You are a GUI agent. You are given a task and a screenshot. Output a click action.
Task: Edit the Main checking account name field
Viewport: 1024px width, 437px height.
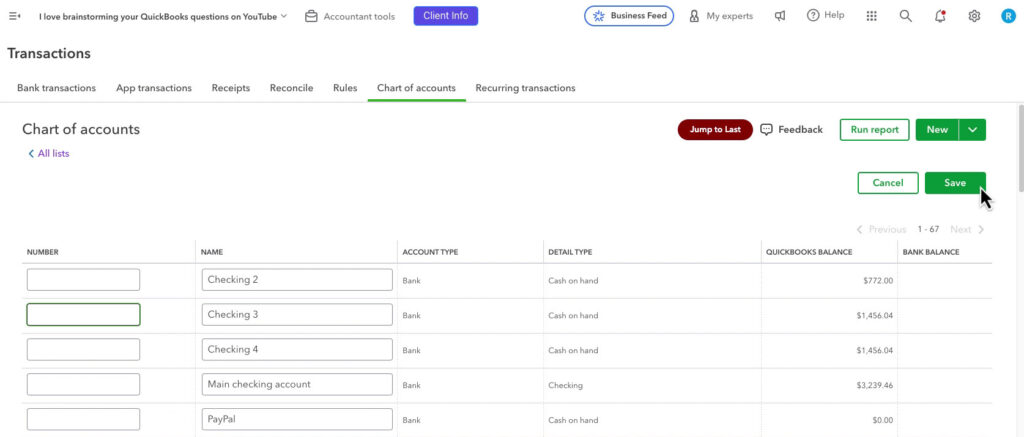tap(297, 384)
